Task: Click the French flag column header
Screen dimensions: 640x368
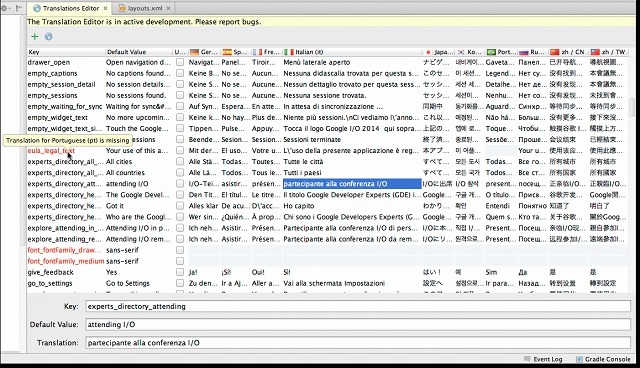Action: pyautogui.click(x=266, y=52)
